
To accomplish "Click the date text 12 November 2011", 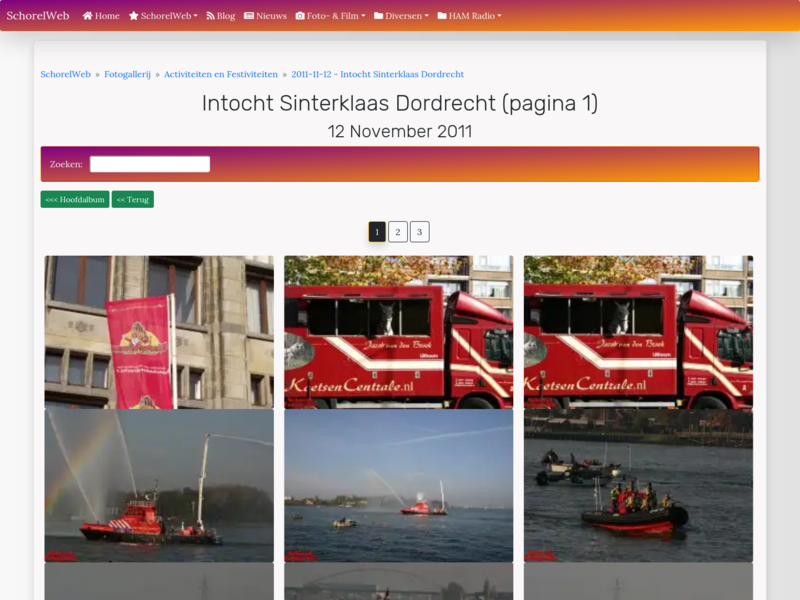I will click(x=400, y=131).
